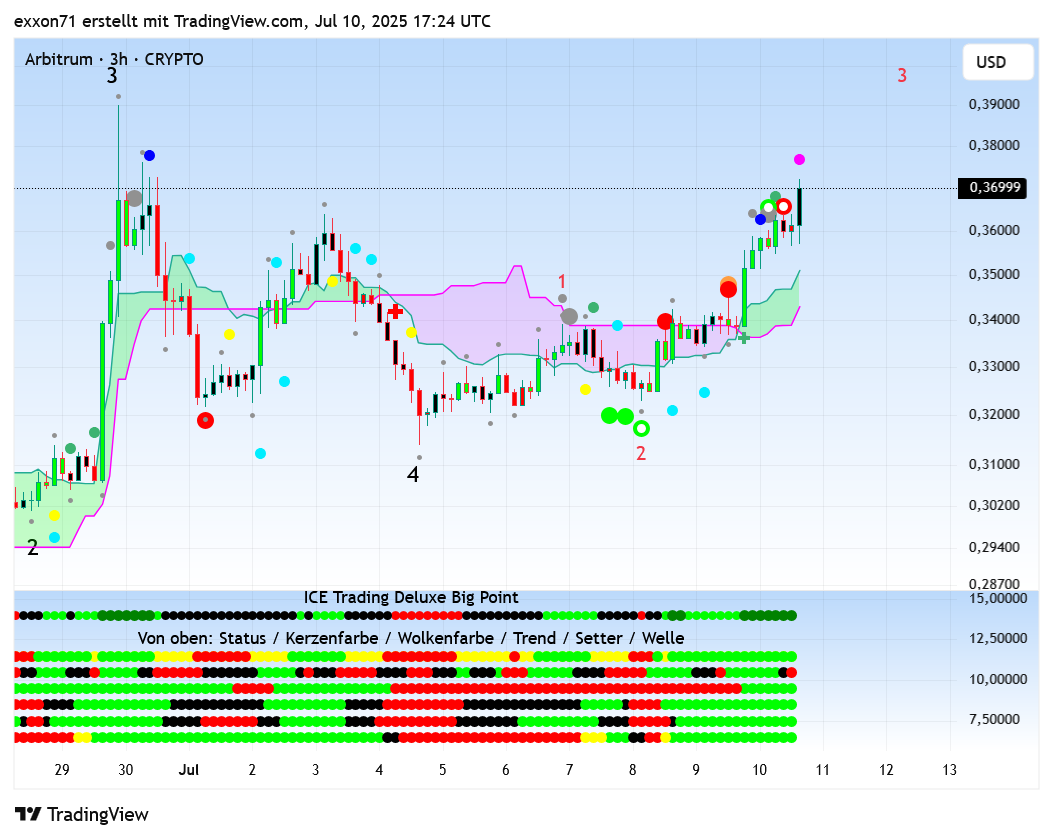Click the Jul label on the date axis
The height and width of the screenshot is (839, 1053).
(188, 770)
